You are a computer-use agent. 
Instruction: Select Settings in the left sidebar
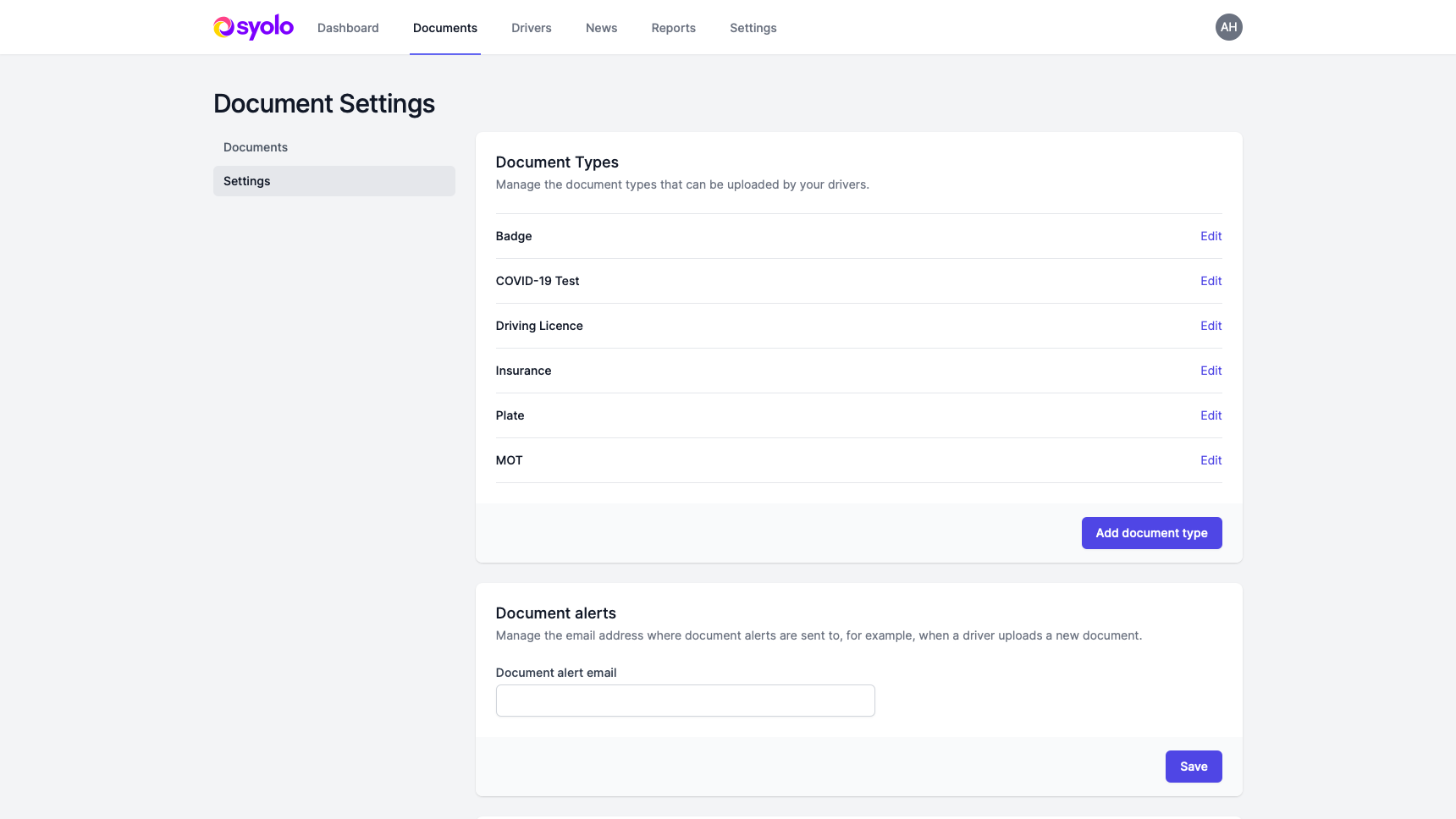click(334, 181)
